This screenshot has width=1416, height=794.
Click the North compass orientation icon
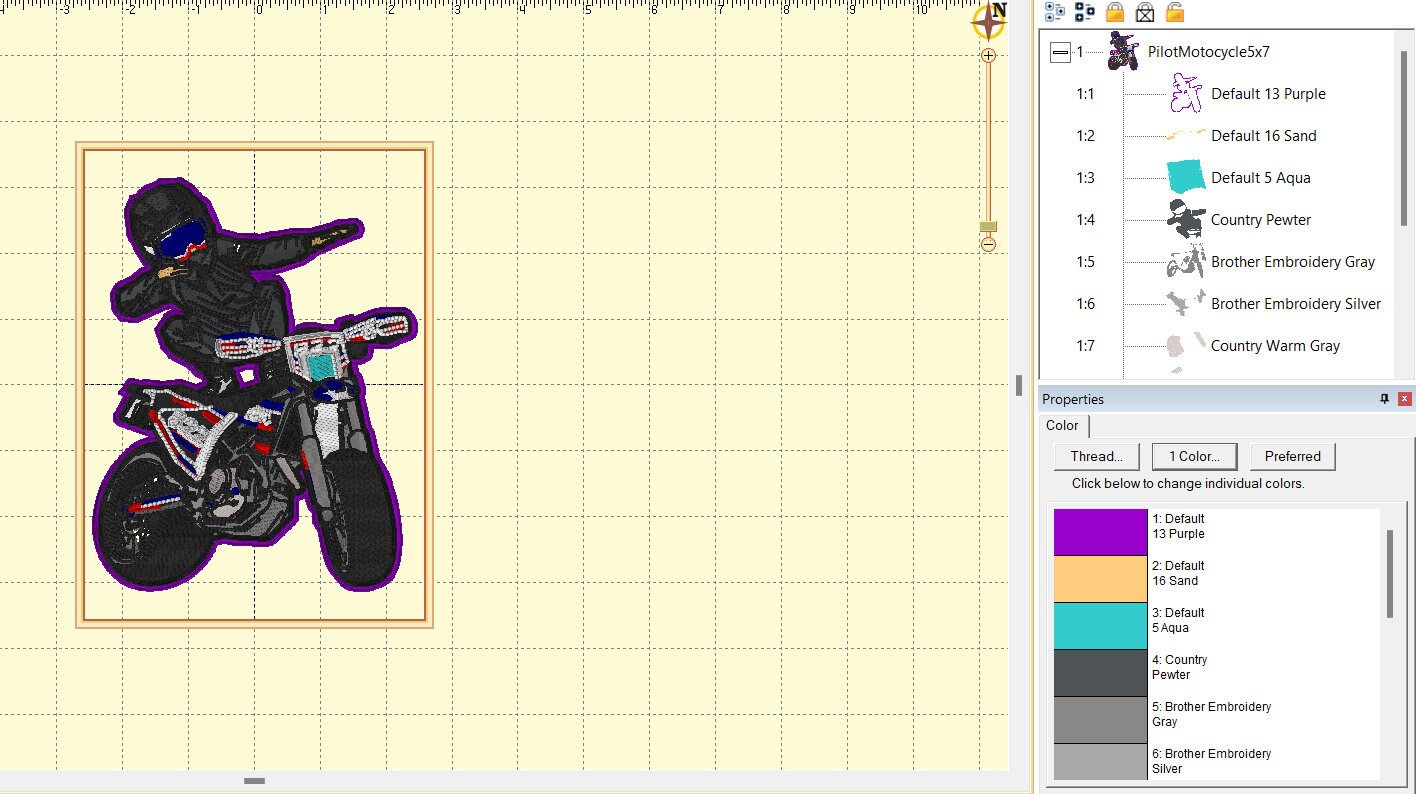pyautogui.click(x=987, y=22)
